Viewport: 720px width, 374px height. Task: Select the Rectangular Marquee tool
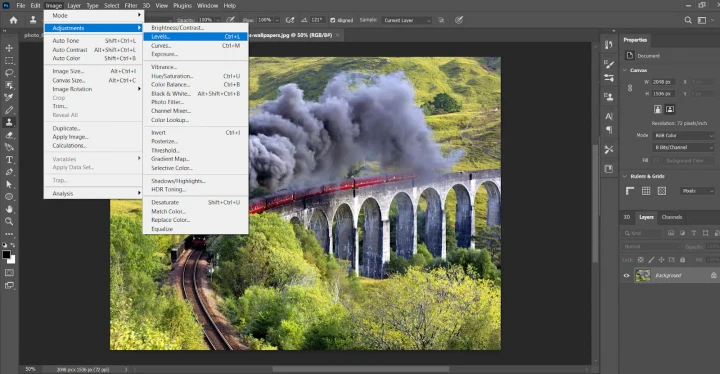click(9, 61)
